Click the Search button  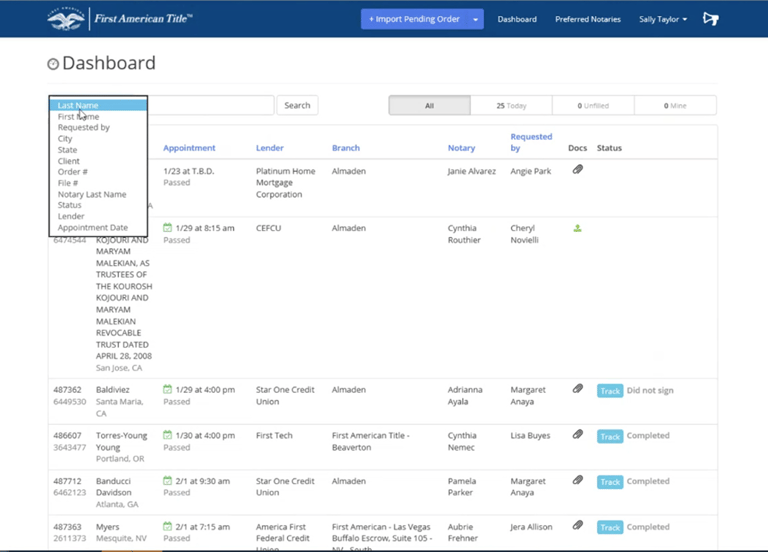(297, 105)
